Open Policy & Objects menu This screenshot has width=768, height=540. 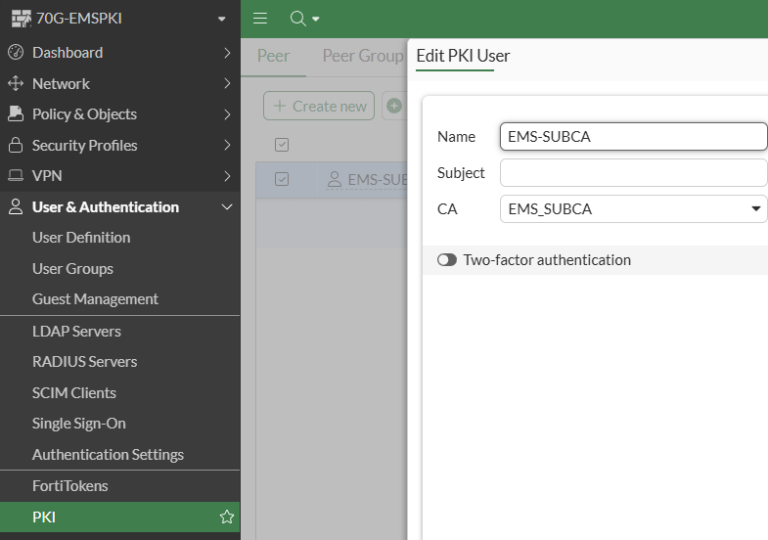84,114
